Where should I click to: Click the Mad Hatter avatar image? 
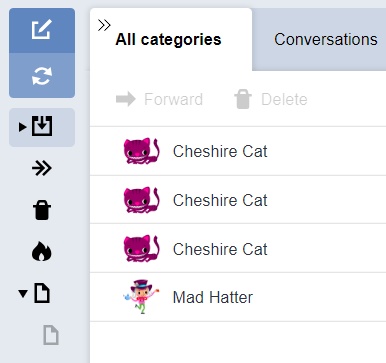pyautogui.click(x=141, y=297)
